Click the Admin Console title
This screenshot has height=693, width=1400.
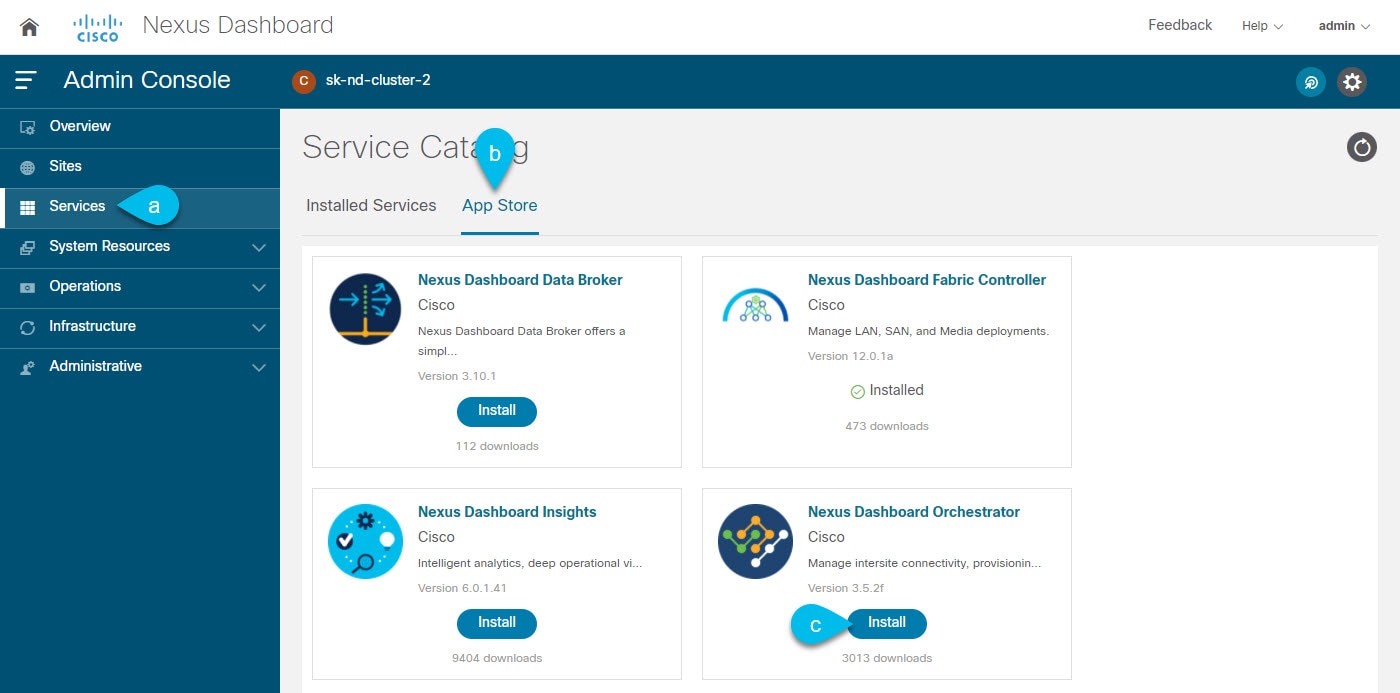[147, 80]
